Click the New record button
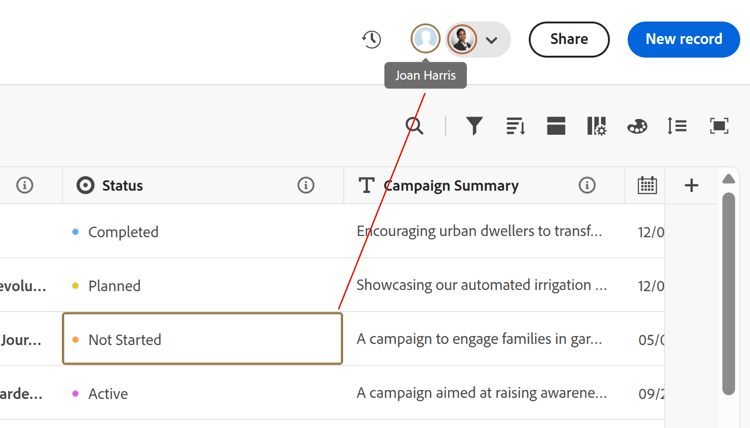Image resolution: width=750 pixels, height=428 pixels. pos(684,39)
